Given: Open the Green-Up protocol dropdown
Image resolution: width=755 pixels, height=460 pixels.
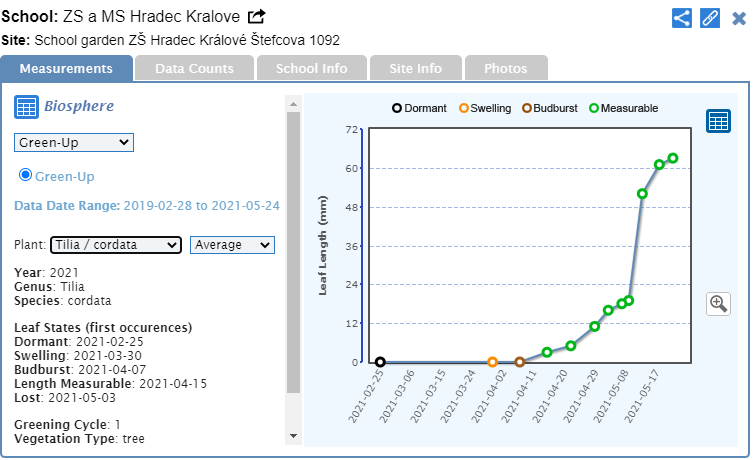Looking at the screenshot, I should [x=74, y=143].
